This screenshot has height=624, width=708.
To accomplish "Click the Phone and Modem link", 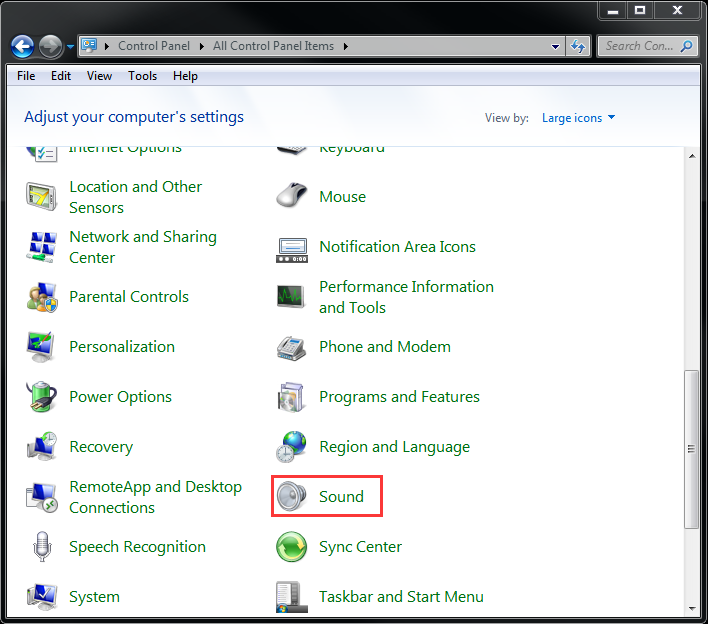I will click(385, 347).
